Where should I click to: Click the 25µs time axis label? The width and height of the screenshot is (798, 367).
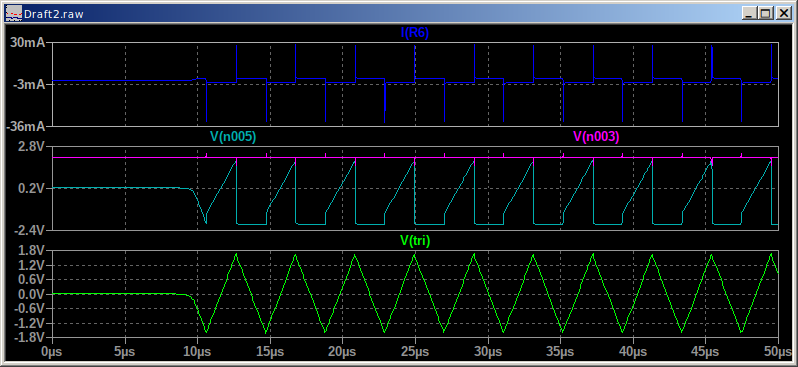click(x=415, y=352)
